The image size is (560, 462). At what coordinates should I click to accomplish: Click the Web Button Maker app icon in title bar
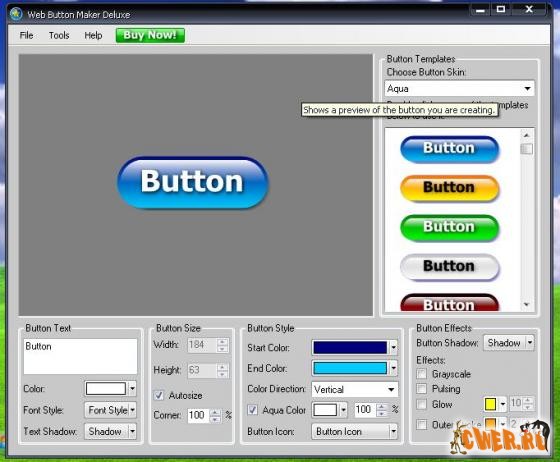(16, 14)
